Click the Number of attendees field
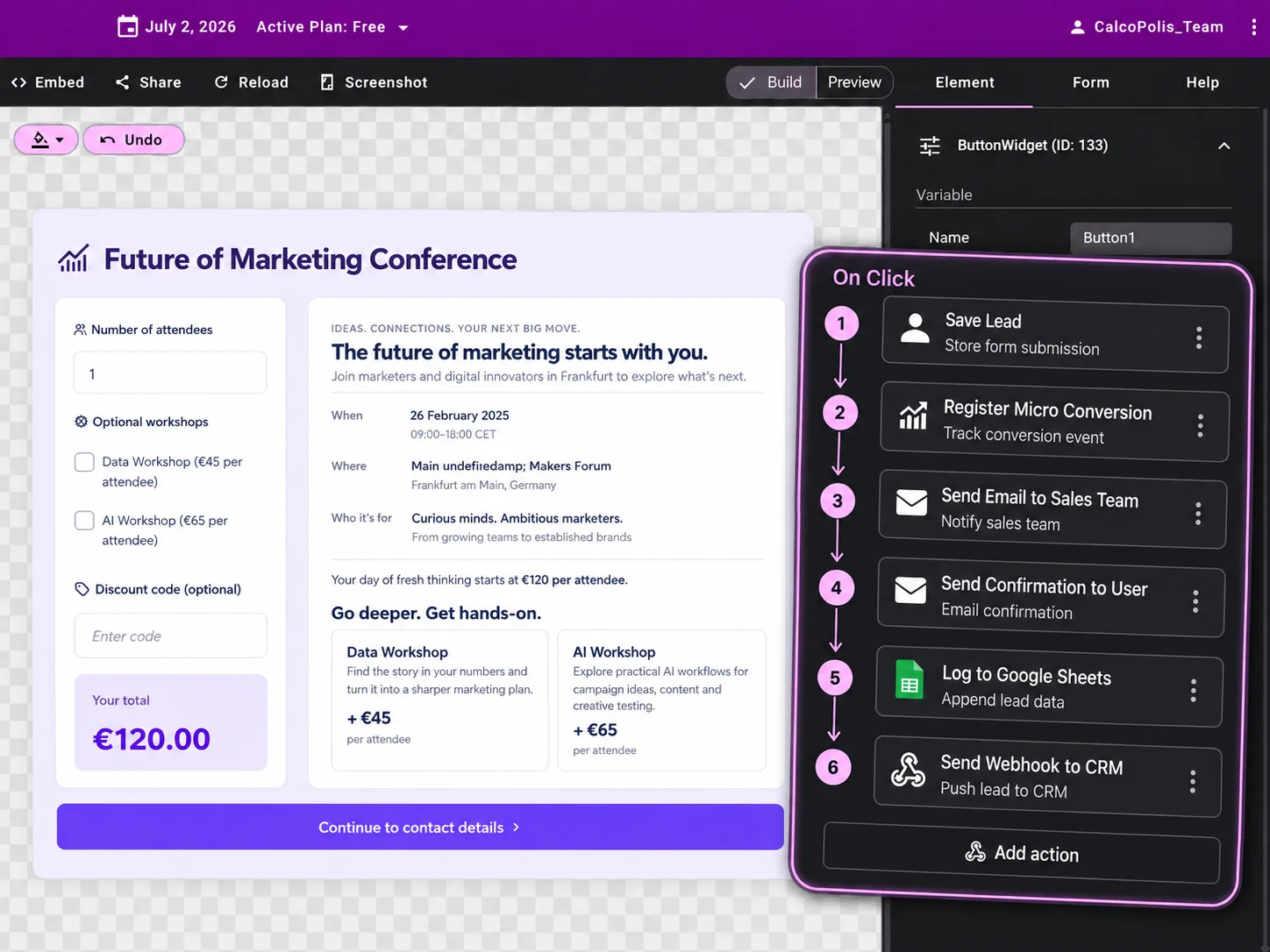Viewport: 1270px width, 952px height. [170, 373]
